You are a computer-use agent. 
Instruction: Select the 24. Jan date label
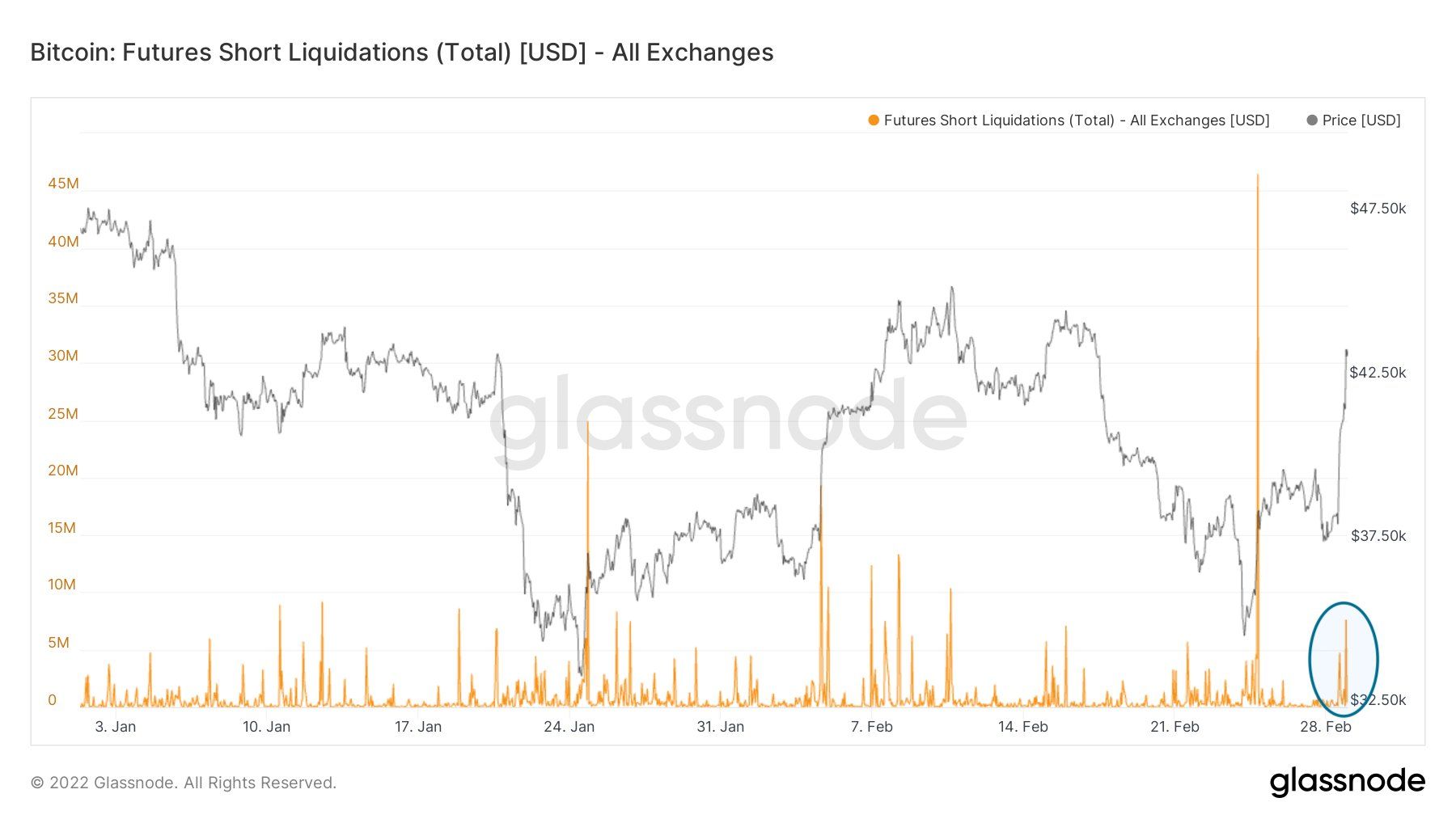[x=569, y=727]
